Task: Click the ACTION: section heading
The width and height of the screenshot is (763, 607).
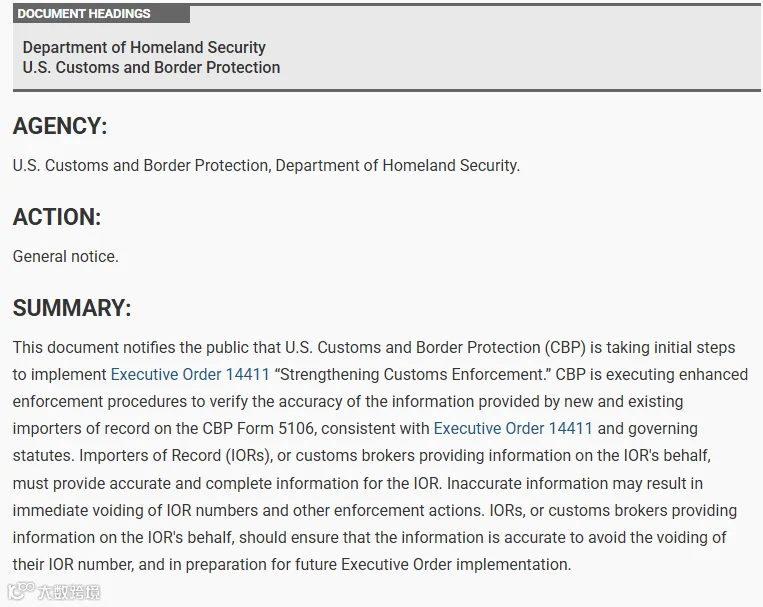Action: coord(57,217)
